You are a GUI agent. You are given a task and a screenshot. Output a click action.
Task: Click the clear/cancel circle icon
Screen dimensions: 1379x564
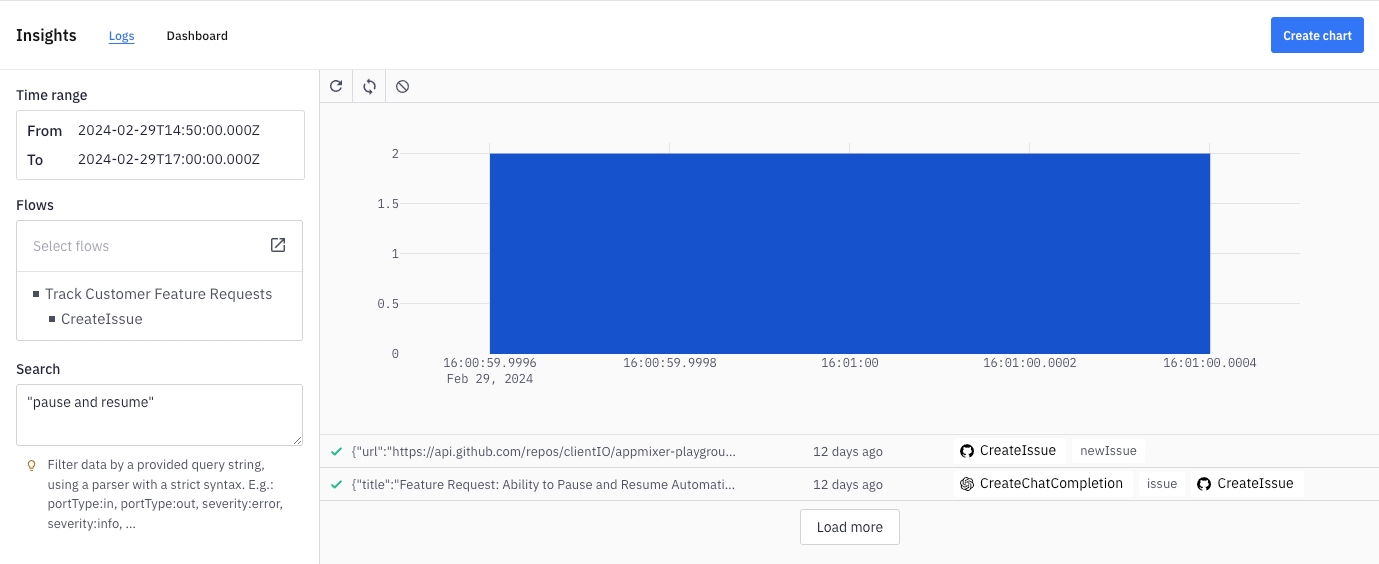(x=402, y=86)
